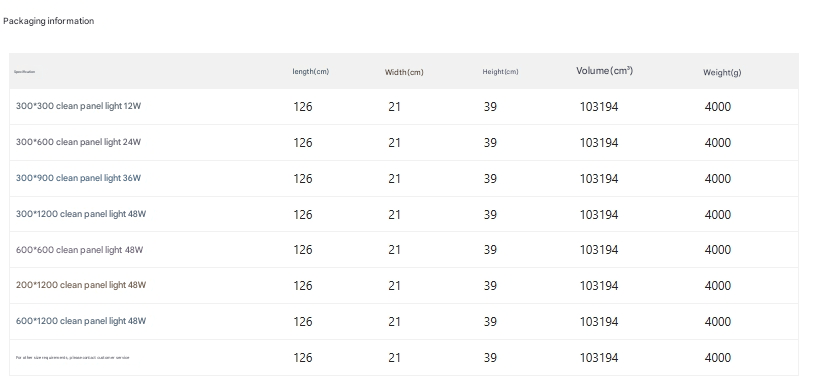Click length value 126 in 12W row
Screen dimensions: 813x390
coord(303,107)
